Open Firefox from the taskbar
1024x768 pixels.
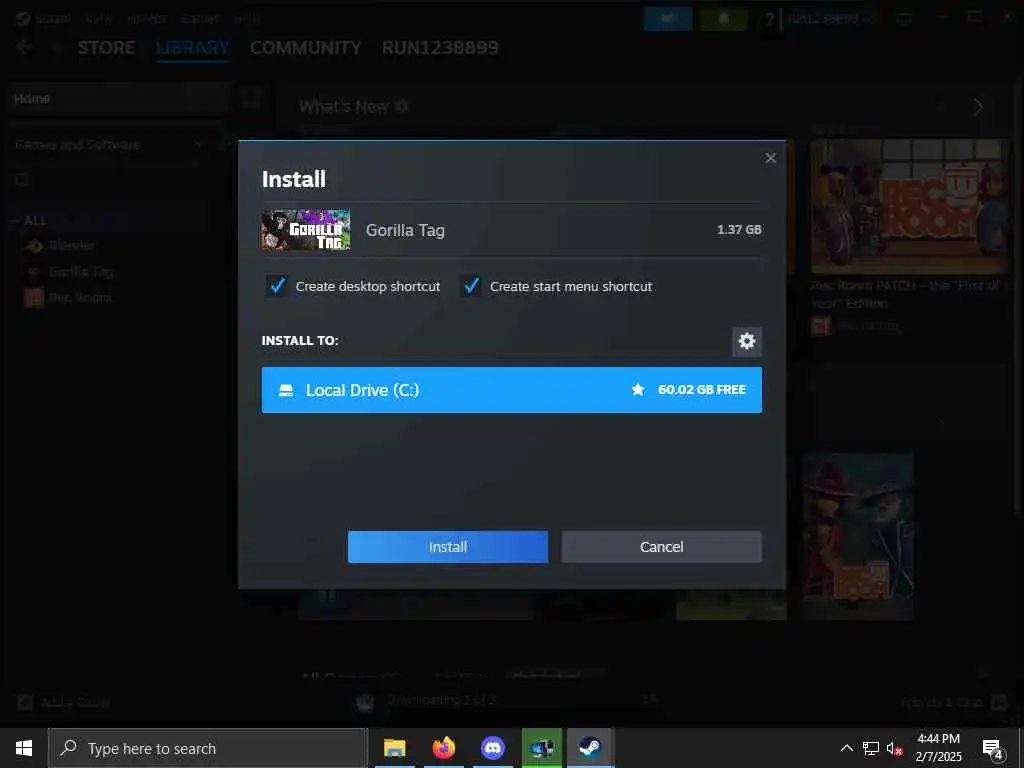pyautogui.click(x=443, y=748)
